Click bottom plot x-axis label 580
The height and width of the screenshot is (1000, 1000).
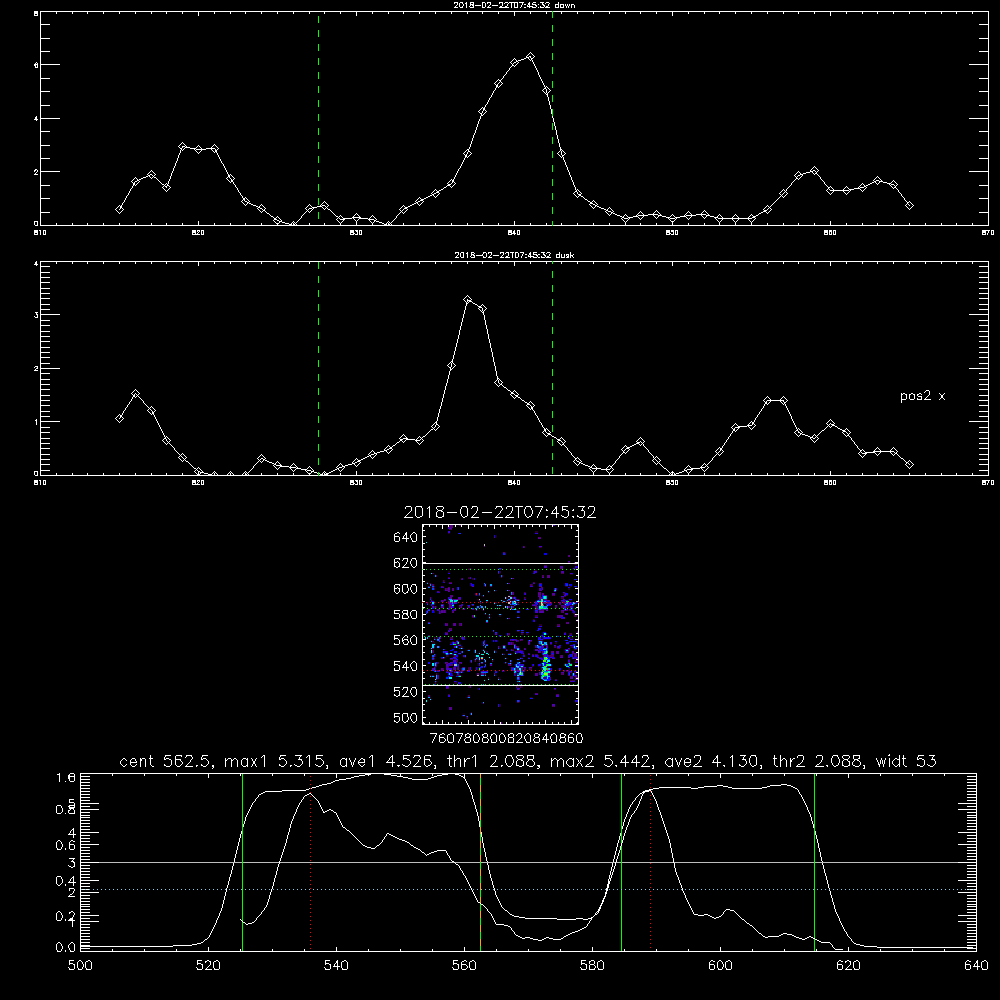592,966
